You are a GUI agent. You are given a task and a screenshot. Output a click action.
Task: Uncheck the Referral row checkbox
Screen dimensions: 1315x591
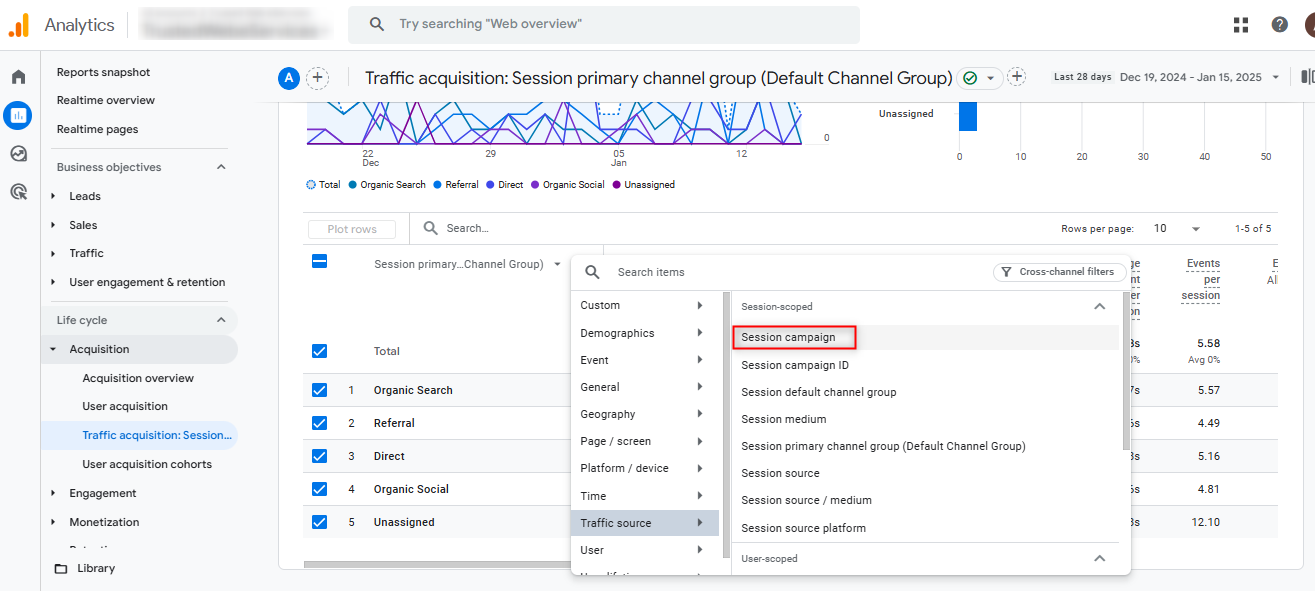[319, 423]
